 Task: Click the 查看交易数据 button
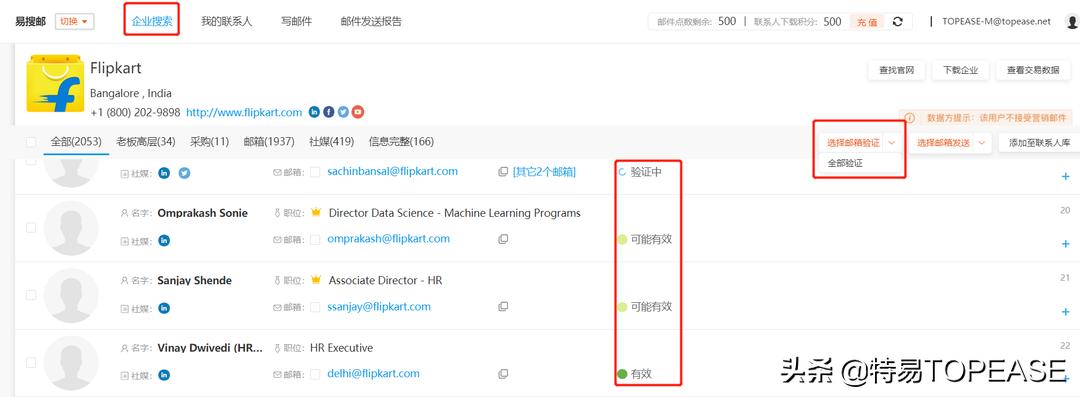[1033, 70]
